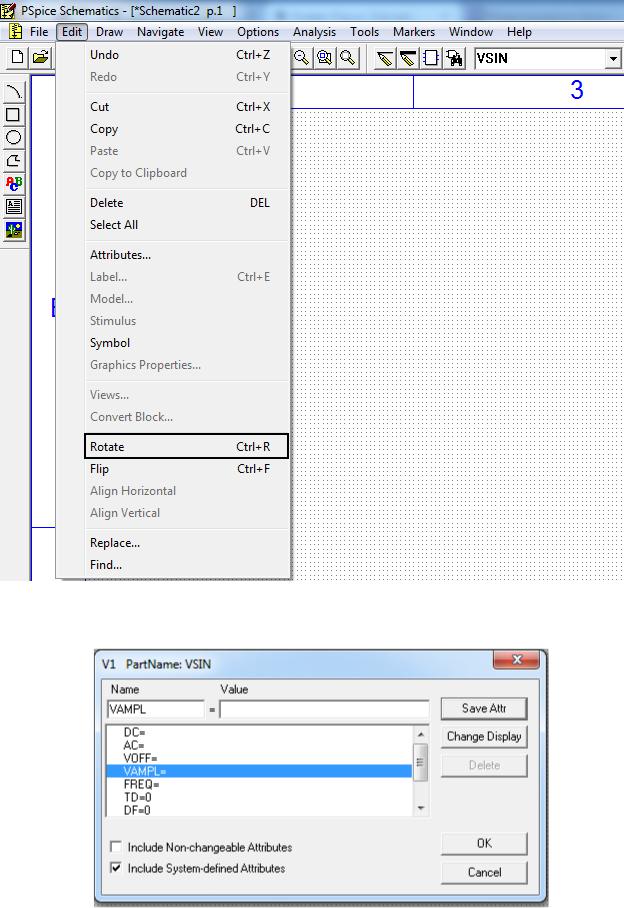This screenshot has height=908, width=624.
Task: Choose Flip from the Edit menu
Action: [x=186, y=469]
